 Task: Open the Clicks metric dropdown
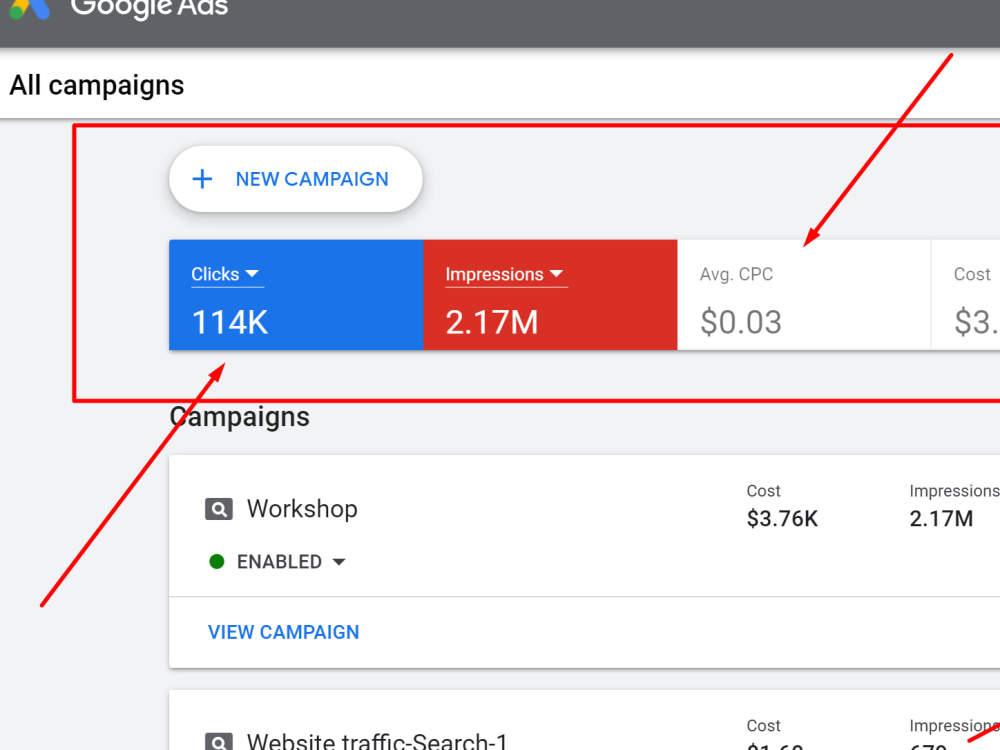click(x=226, y=274)
